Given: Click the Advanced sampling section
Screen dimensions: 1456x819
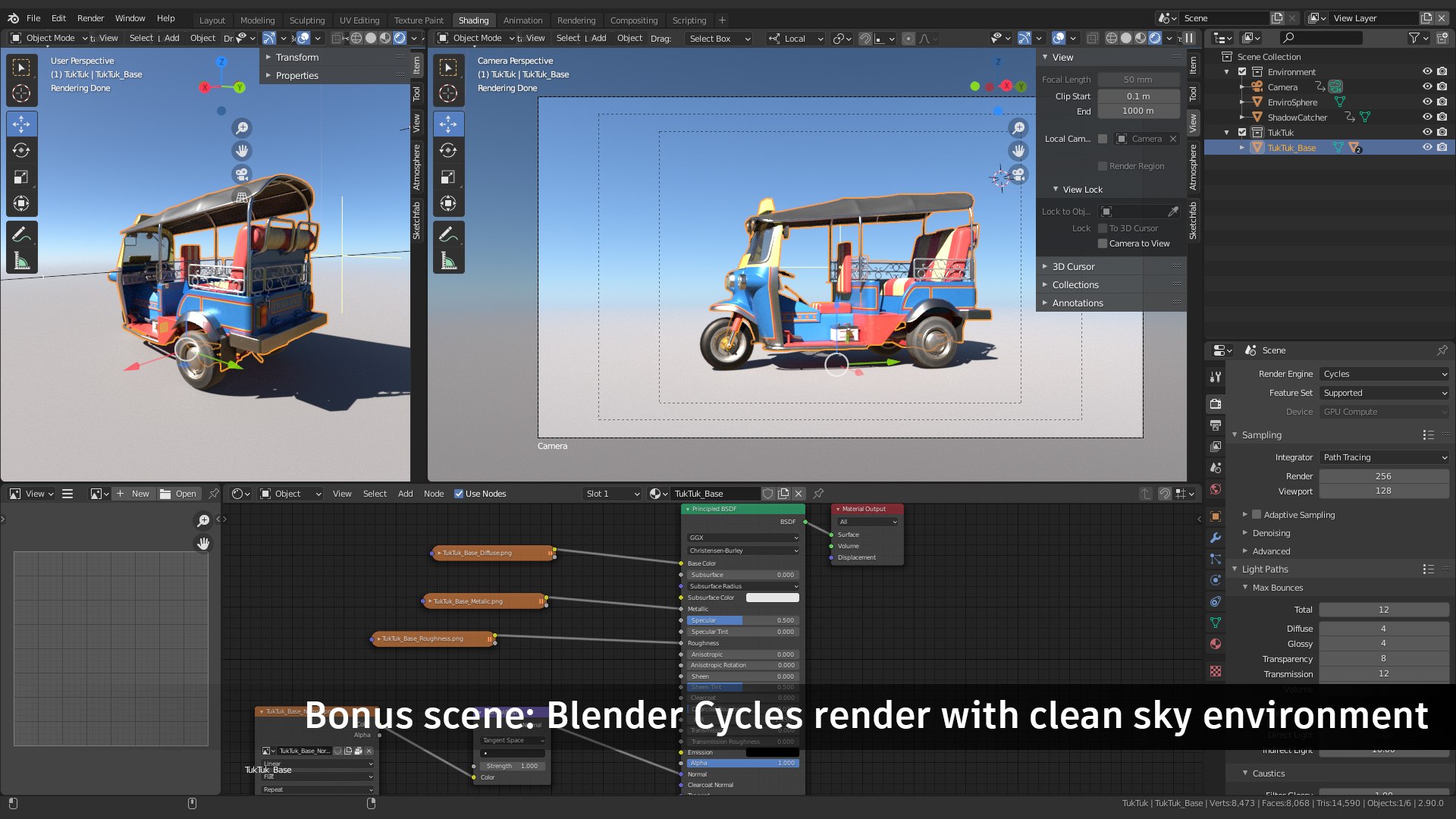Looking at the screenshot, I should point(1271,551).
